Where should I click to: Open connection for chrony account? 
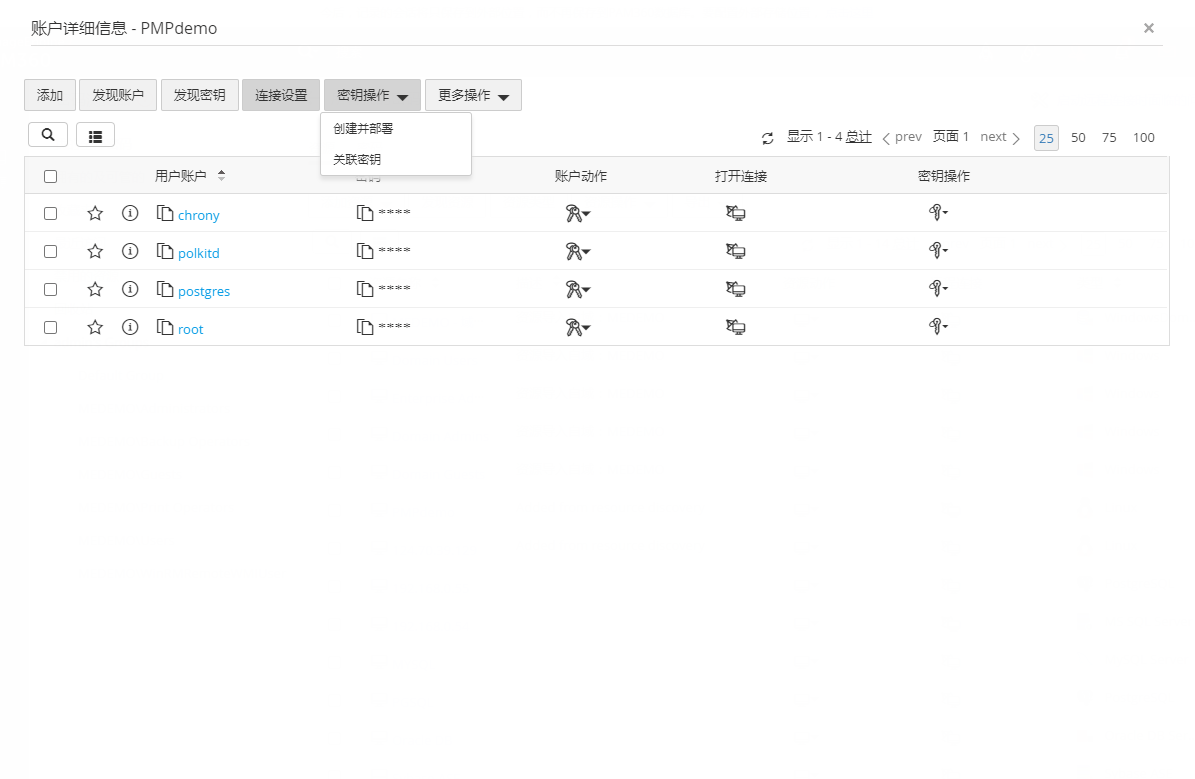coord(736,213)
